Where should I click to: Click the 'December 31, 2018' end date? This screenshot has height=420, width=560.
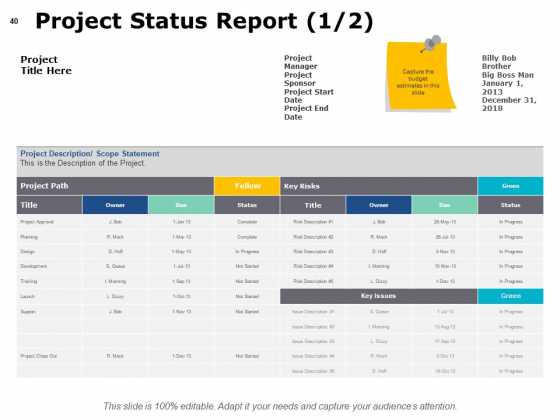(x=509, y=104)
